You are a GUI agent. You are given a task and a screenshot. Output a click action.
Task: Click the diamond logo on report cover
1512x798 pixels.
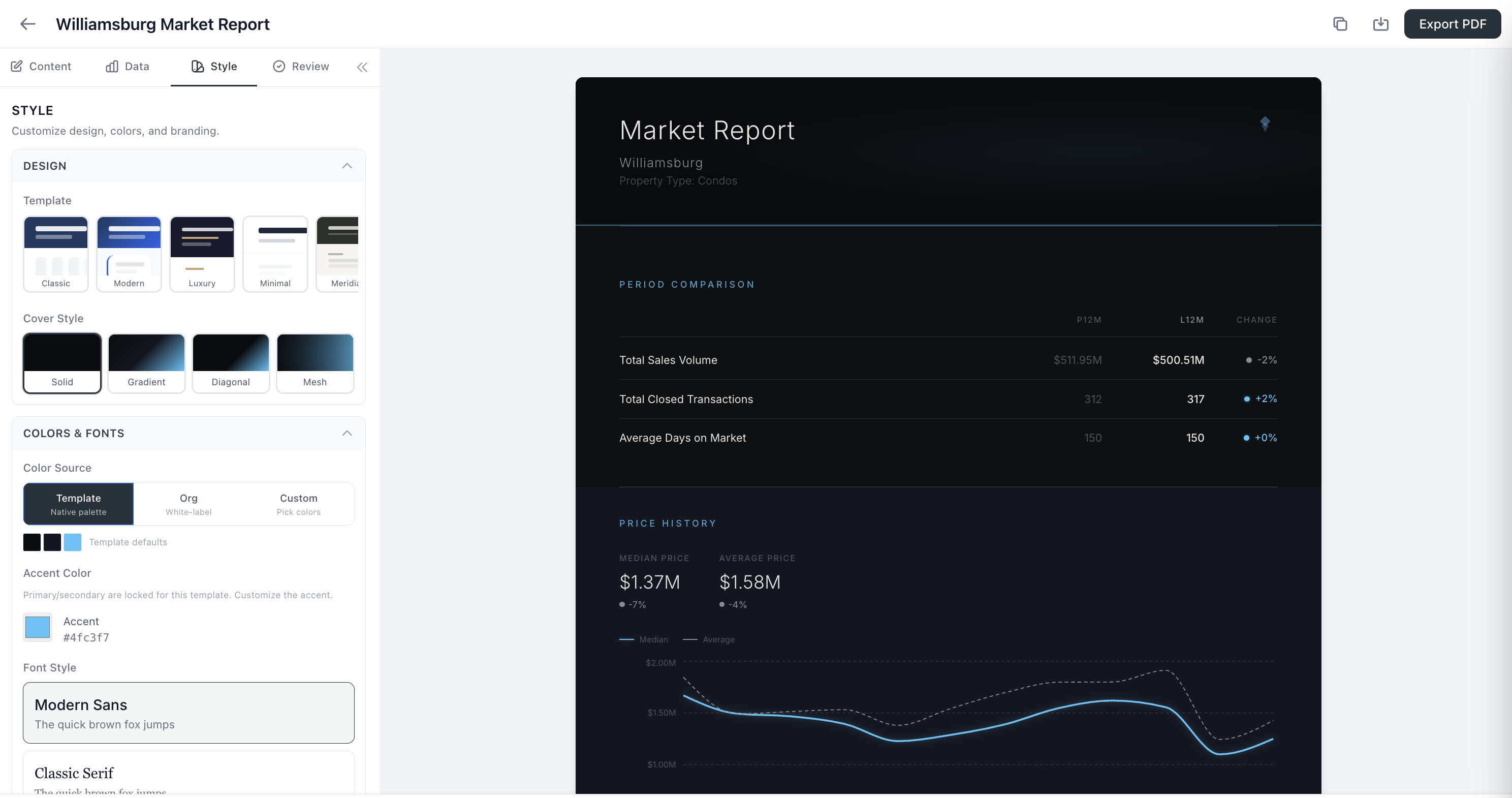point(1265,124)
